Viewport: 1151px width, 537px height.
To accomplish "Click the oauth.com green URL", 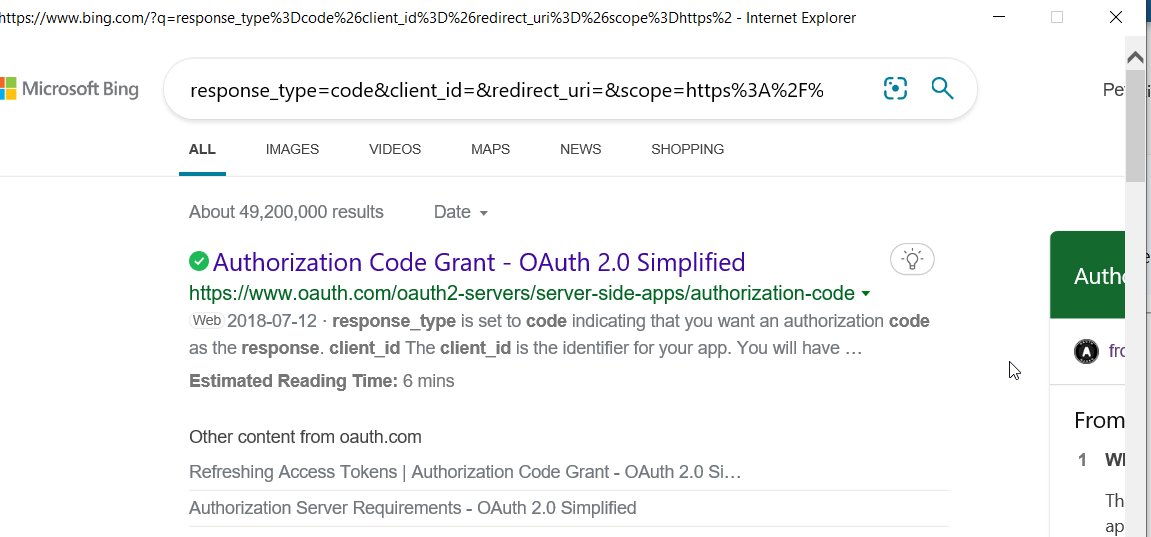I will [522, 293].
